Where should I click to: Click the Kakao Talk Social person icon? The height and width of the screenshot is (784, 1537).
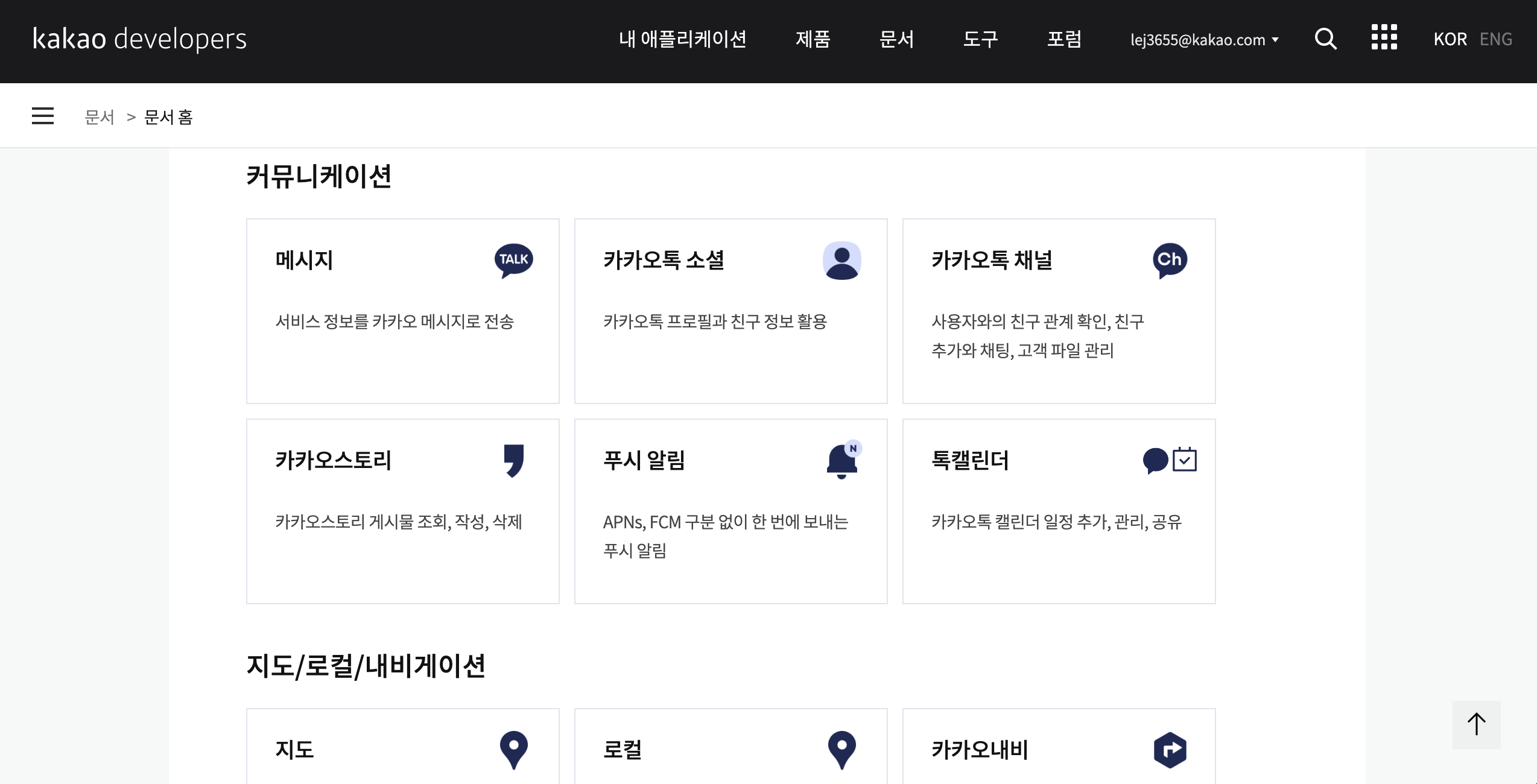click(x=841, y=261)
